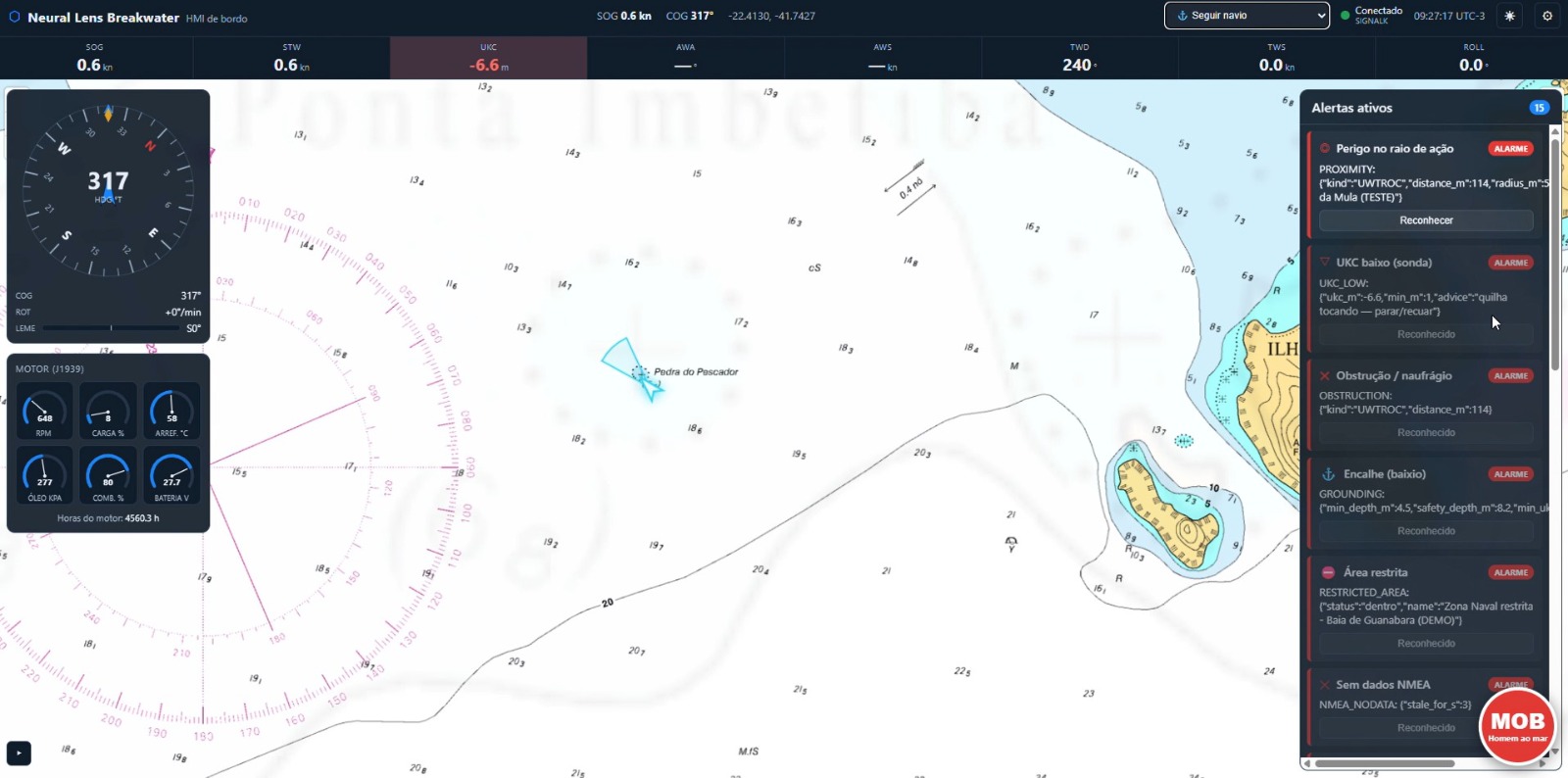
Task: Click the ARREF. °C temperature gauge
Action: click(171, 411)
